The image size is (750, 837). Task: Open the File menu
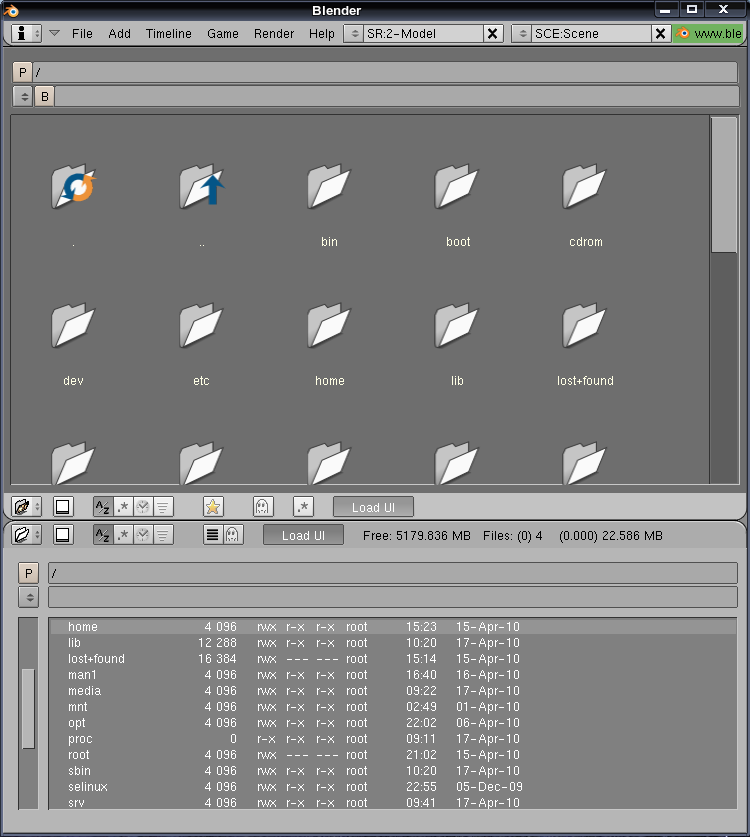[82, 34]
